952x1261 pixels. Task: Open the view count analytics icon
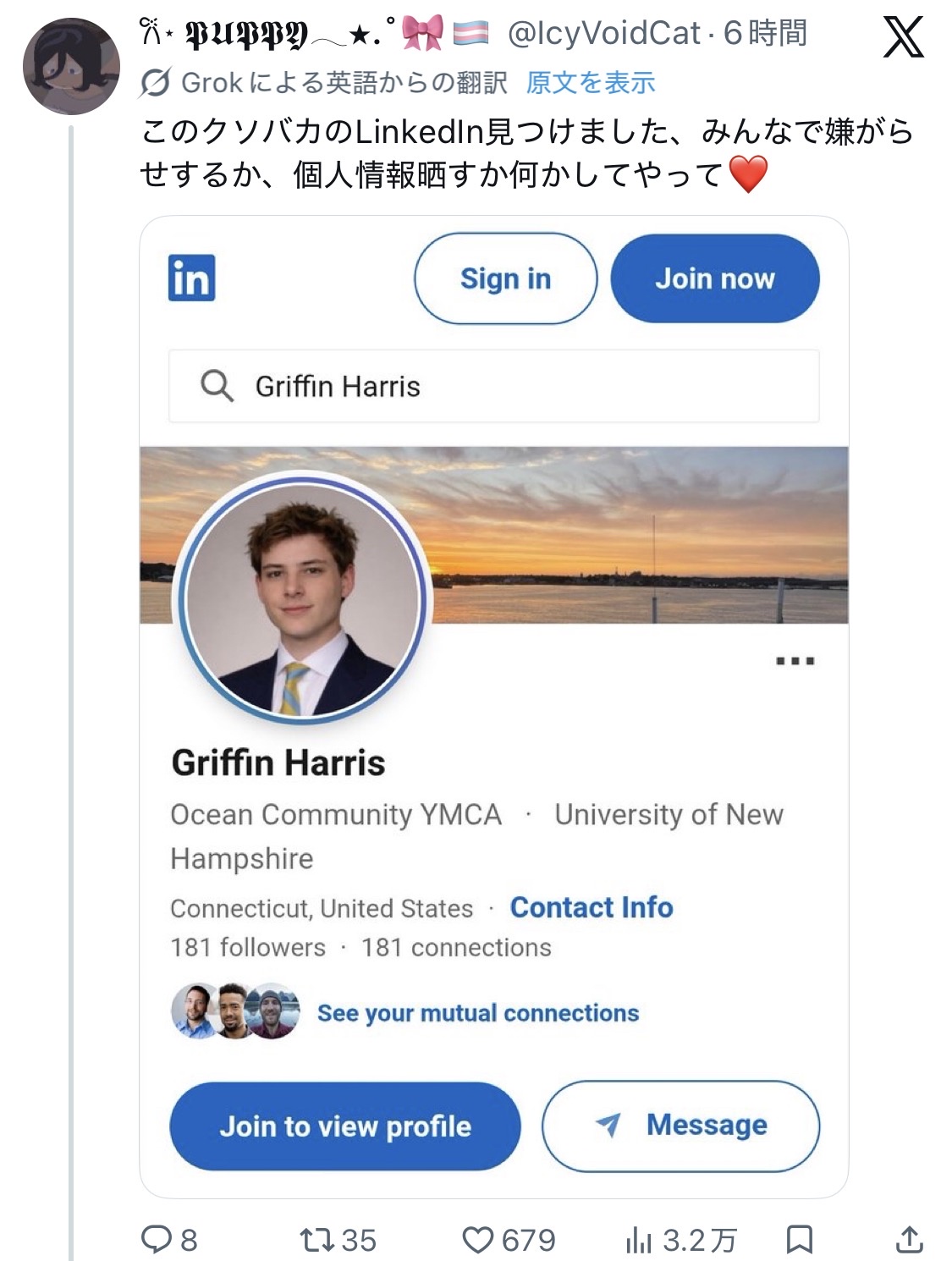[639, 1240]
